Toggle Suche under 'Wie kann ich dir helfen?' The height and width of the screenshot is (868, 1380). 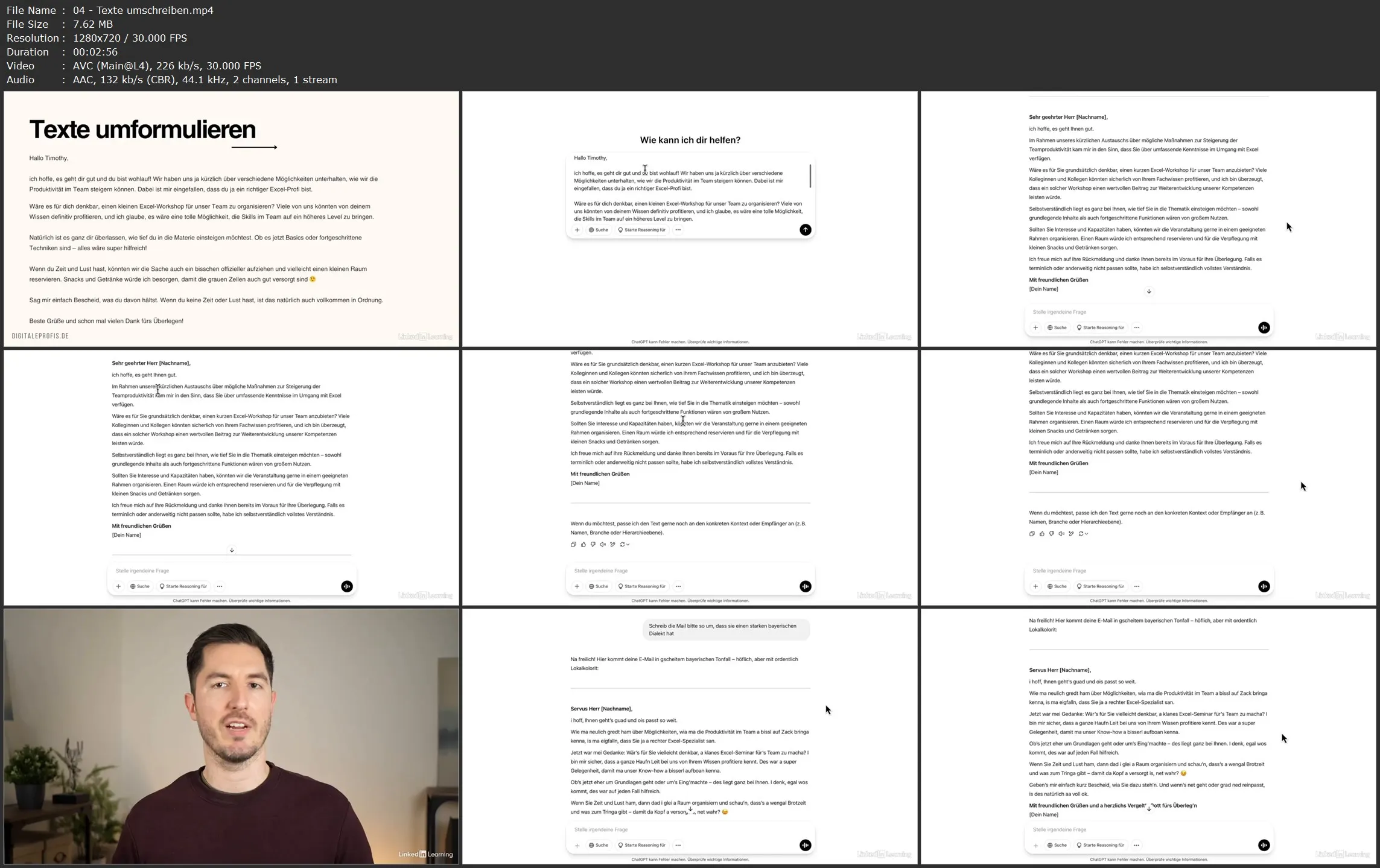(x=599, y=230)
